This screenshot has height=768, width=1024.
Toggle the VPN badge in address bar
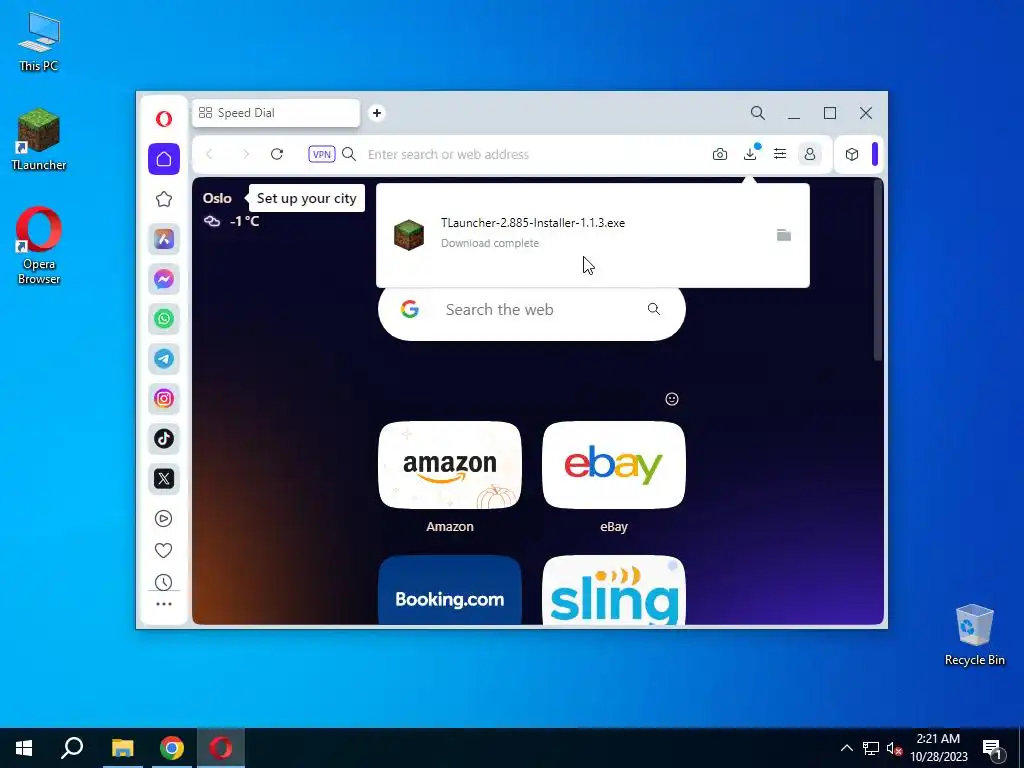point(321,154)
